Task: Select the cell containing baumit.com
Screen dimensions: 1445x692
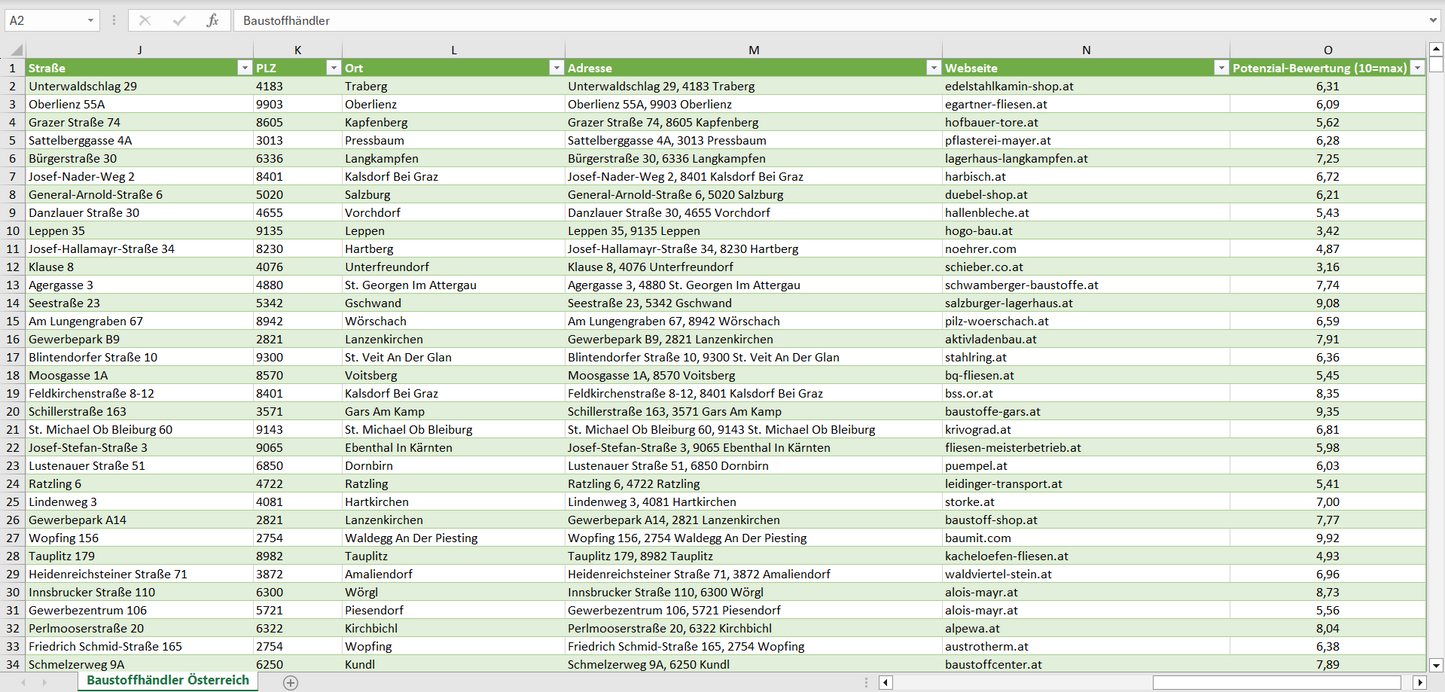Action: 1085,538
